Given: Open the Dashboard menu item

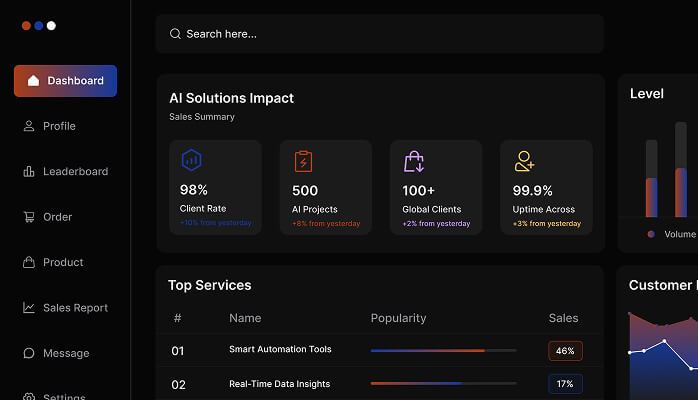Looking at the screenshot, I should coord(65,81).
